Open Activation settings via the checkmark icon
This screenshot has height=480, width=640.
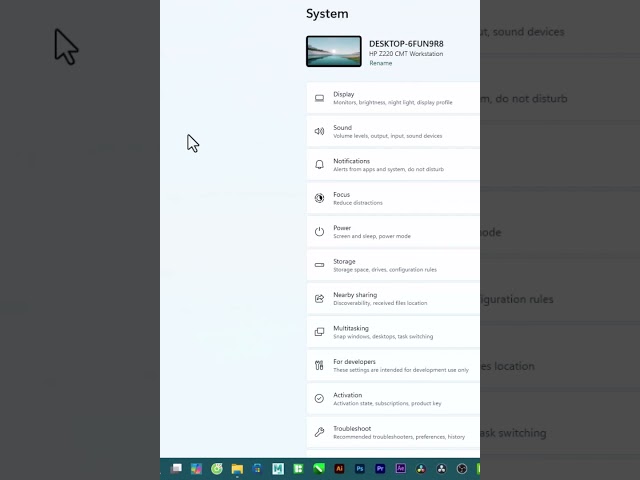[319, 398]
